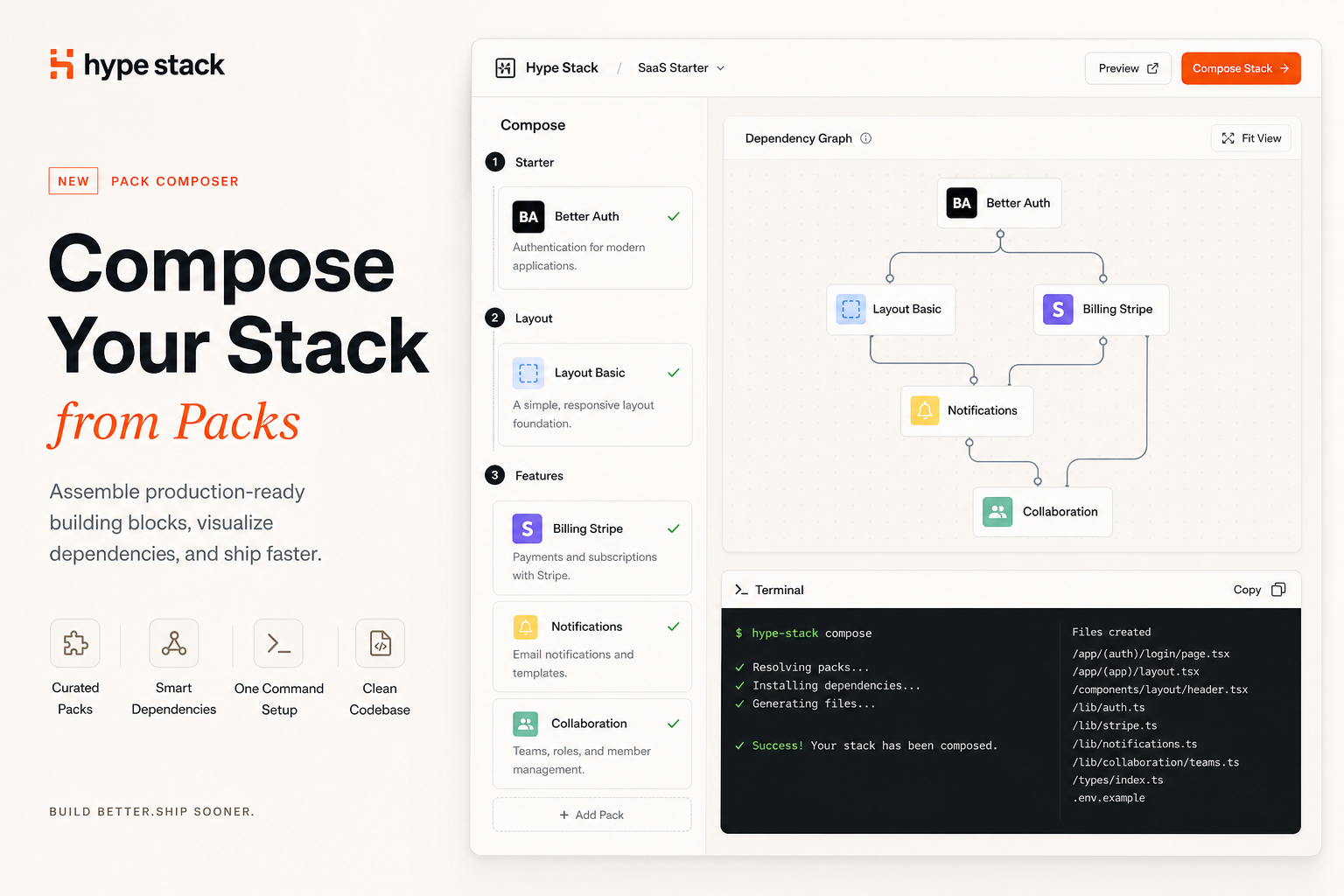Select the Better Auth graph node
This screenshot has height=896, width=1344.
999,203
